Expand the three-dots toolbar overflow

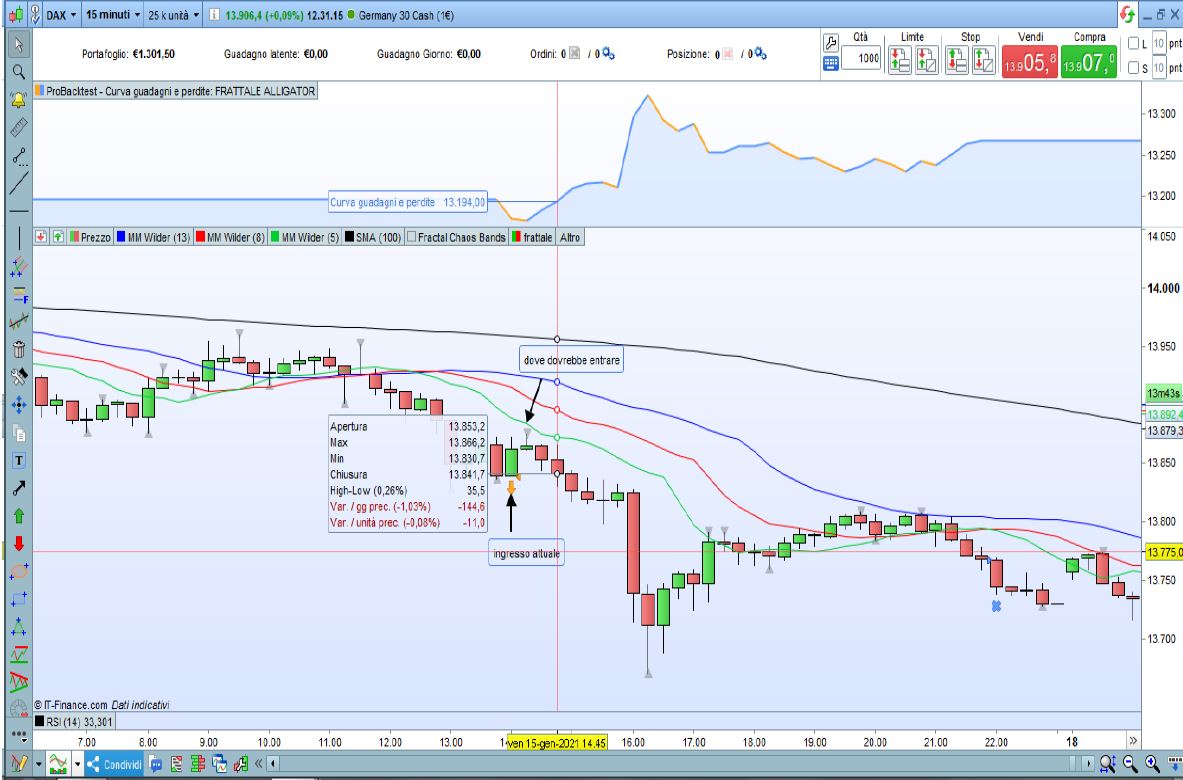(19, 734)
